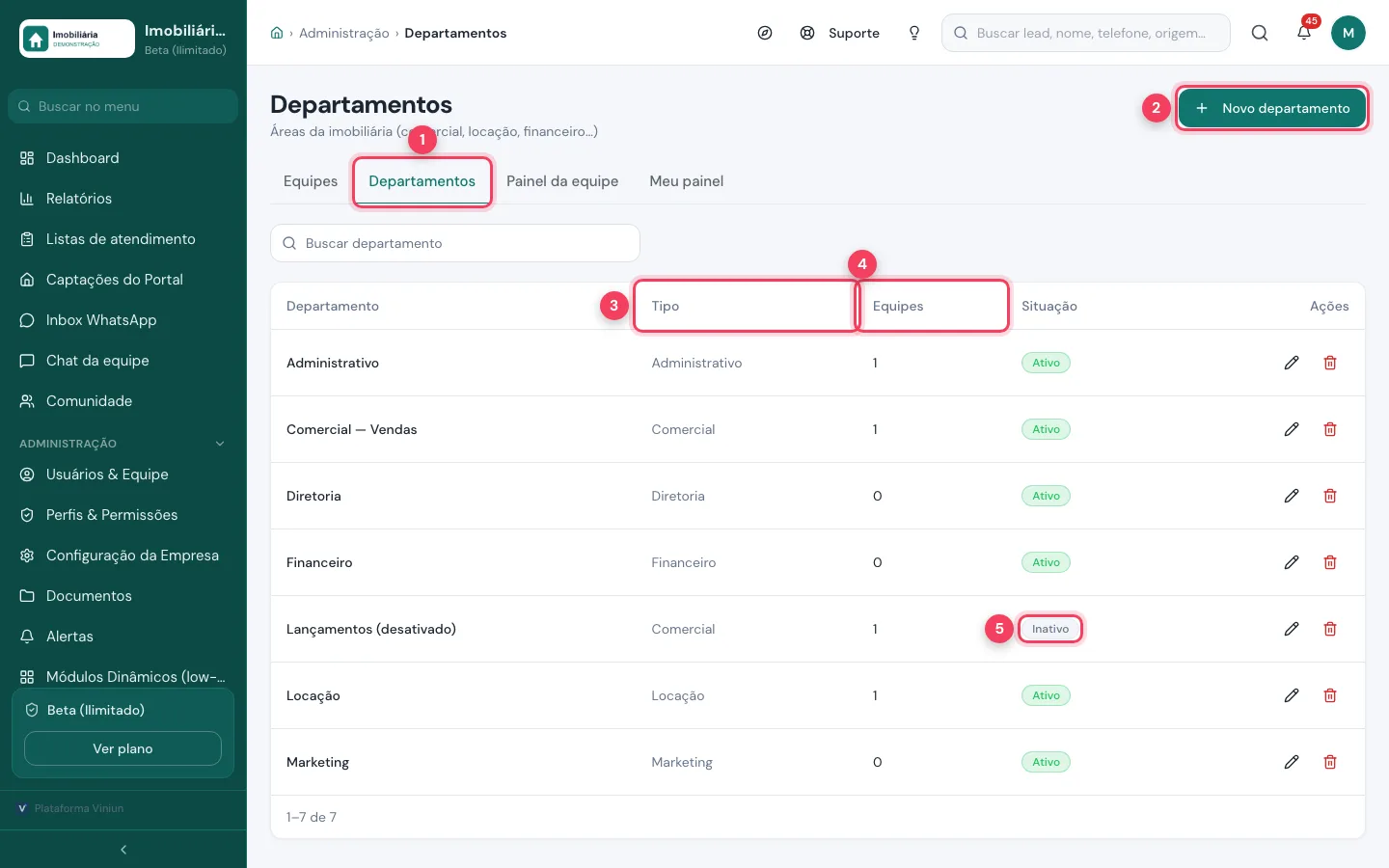Click the lightbulb tips icon

point(914,33)
